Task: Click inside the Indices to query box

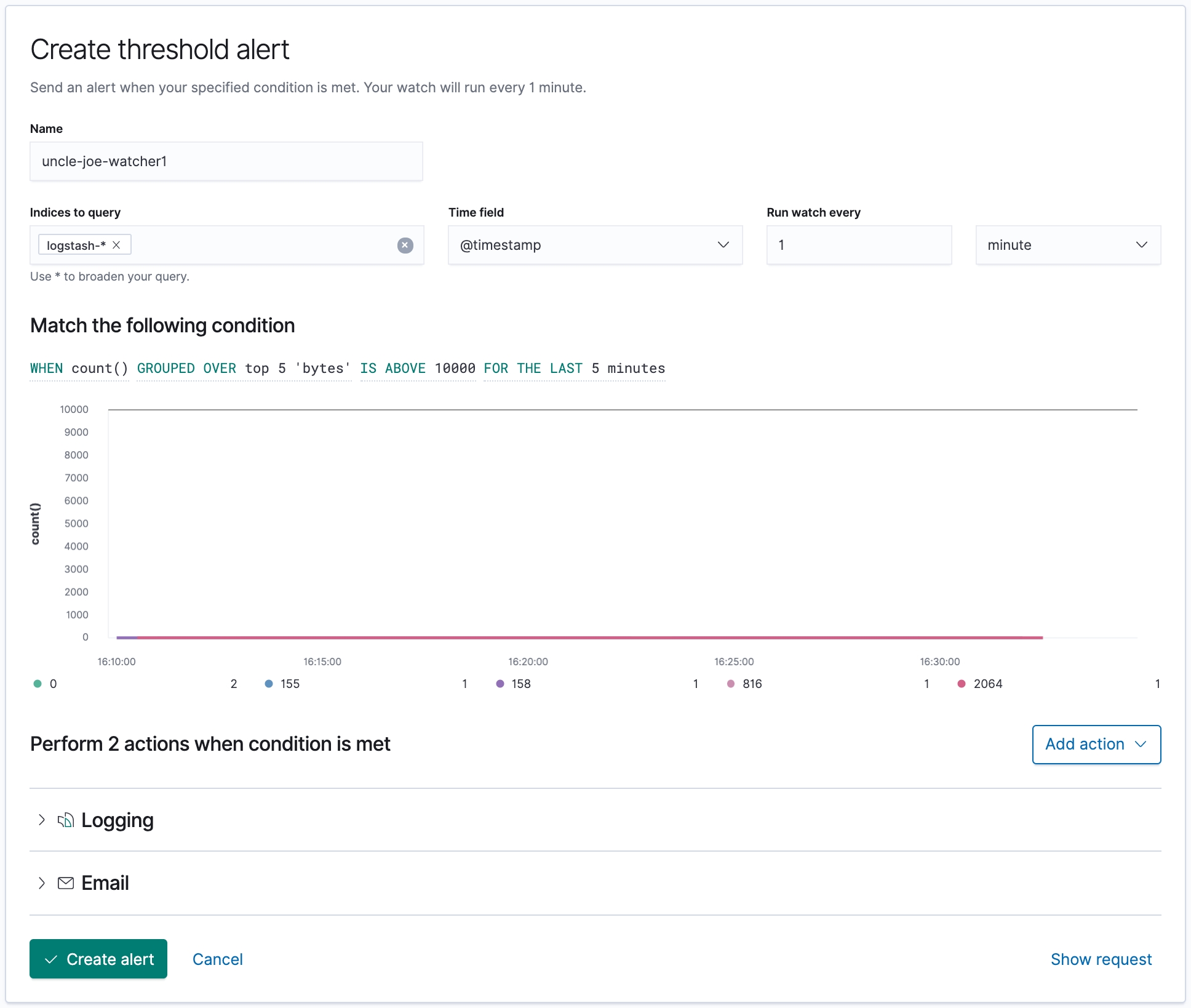Action: coord(226,245)
